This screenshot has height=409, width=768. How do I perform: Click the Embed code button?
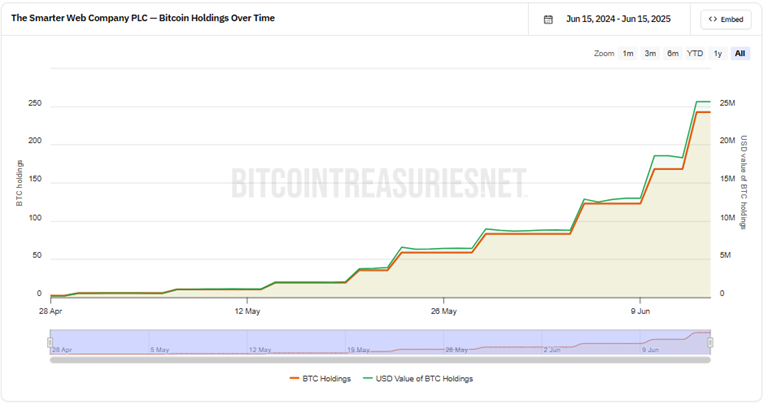[726, 19]
